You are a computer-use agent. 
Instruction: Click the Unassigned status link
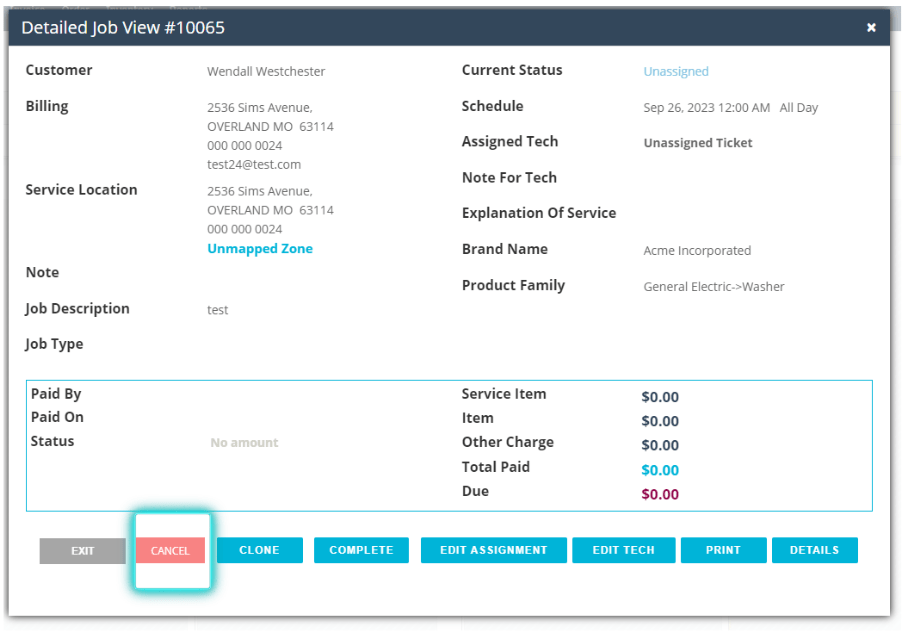676,71
